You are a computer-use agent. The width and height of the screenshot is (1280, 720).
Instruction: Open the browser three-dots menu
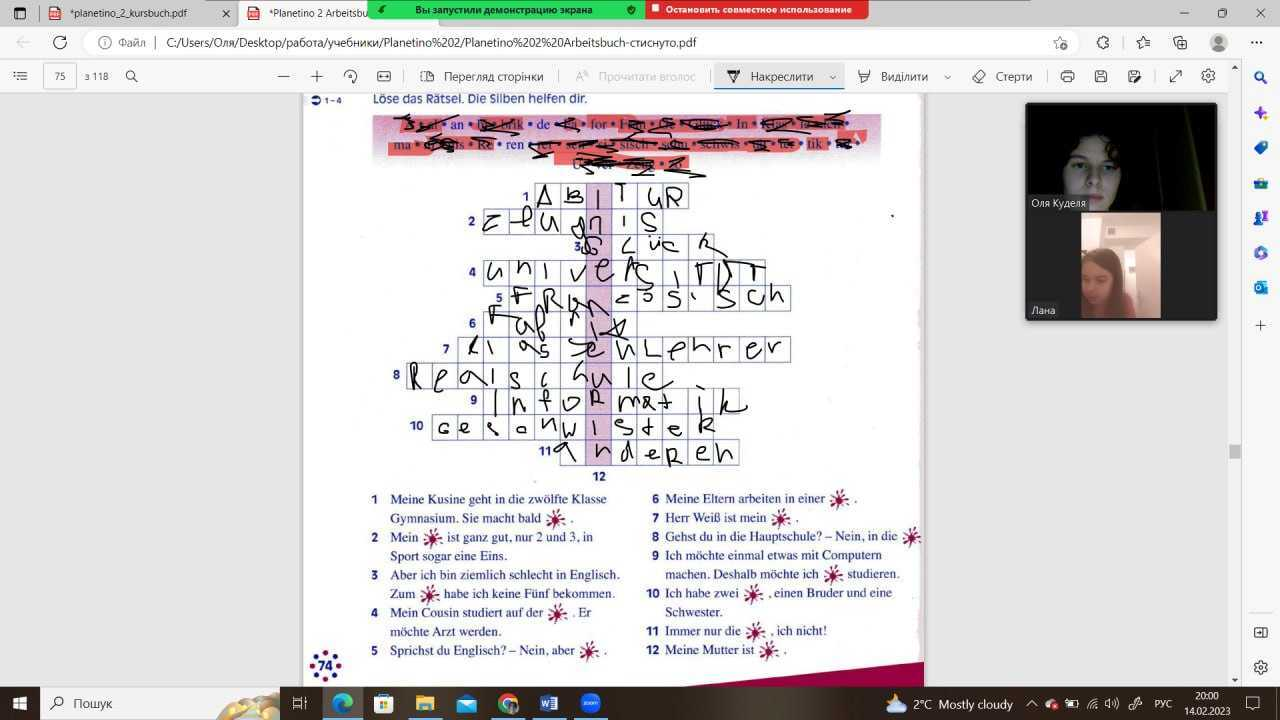point(1257,42)
